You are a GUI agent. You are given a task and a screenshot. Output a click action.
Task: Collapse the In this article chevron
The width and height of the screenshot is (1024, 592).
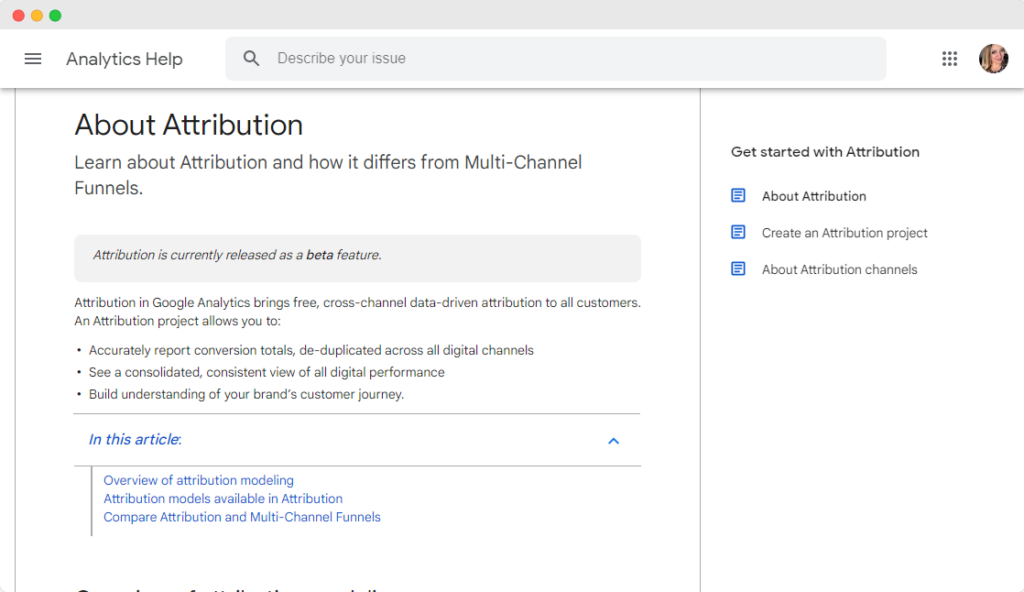tap(613, 441)
